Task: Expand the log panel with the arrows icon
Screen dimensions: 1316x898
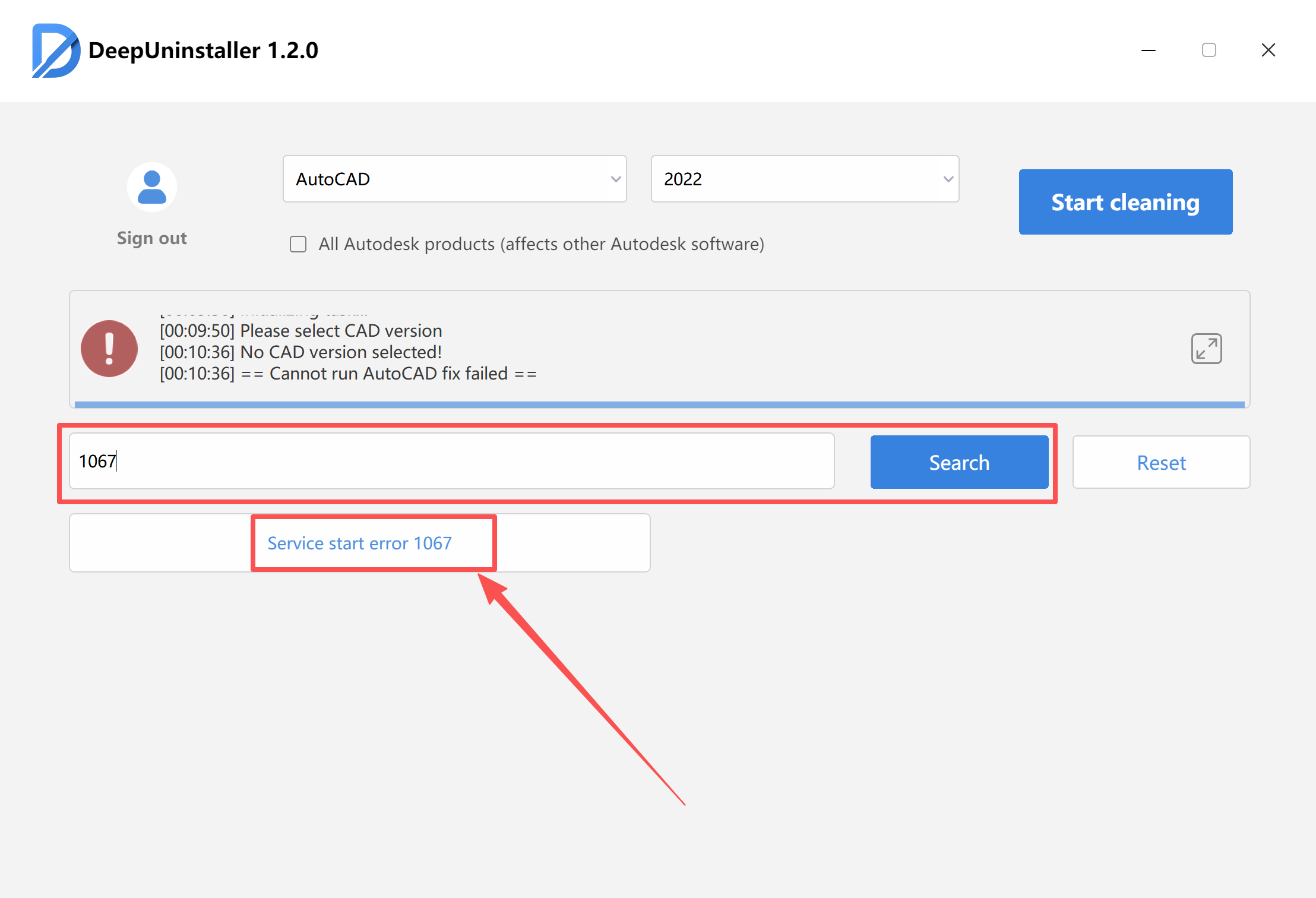Action: coord(1206,349)
